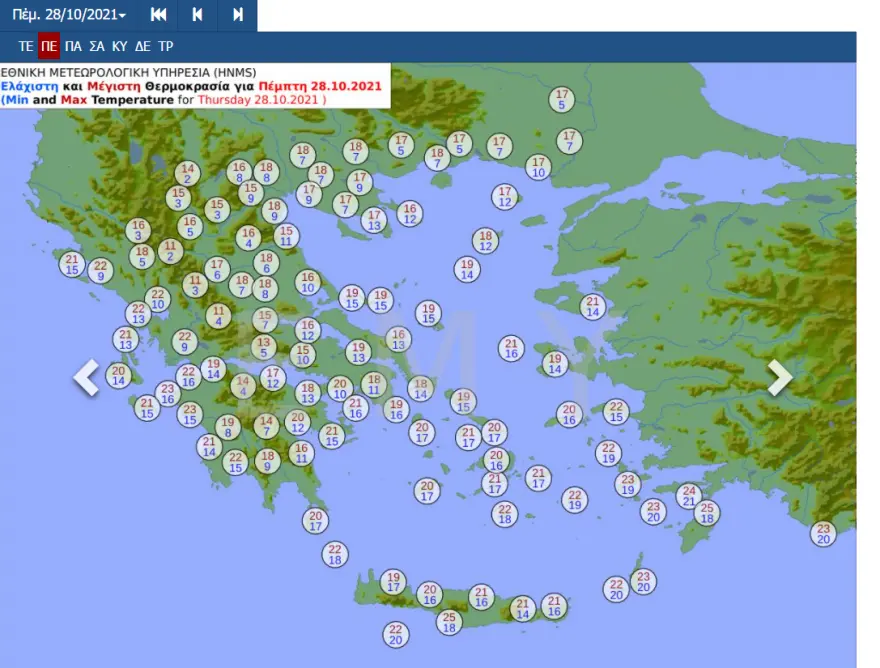Screen dimensions: 880x668
Task: Jump to the first forecast day
Action: (x=158, y=15)
